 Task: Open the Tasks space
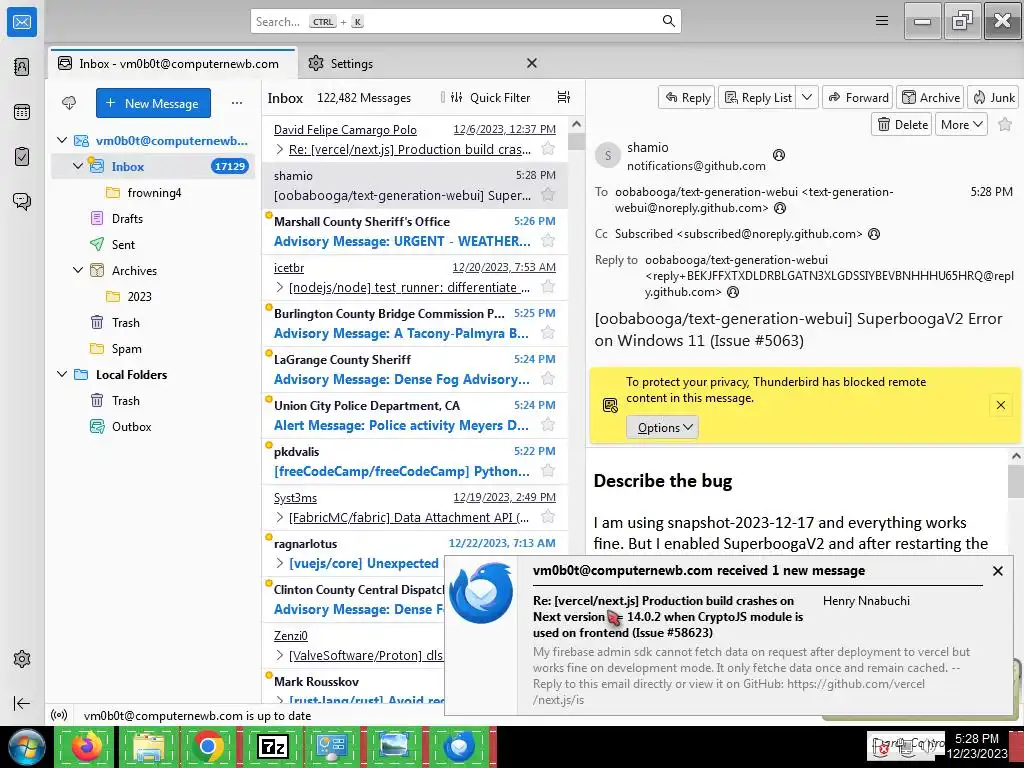click(22, 157)
